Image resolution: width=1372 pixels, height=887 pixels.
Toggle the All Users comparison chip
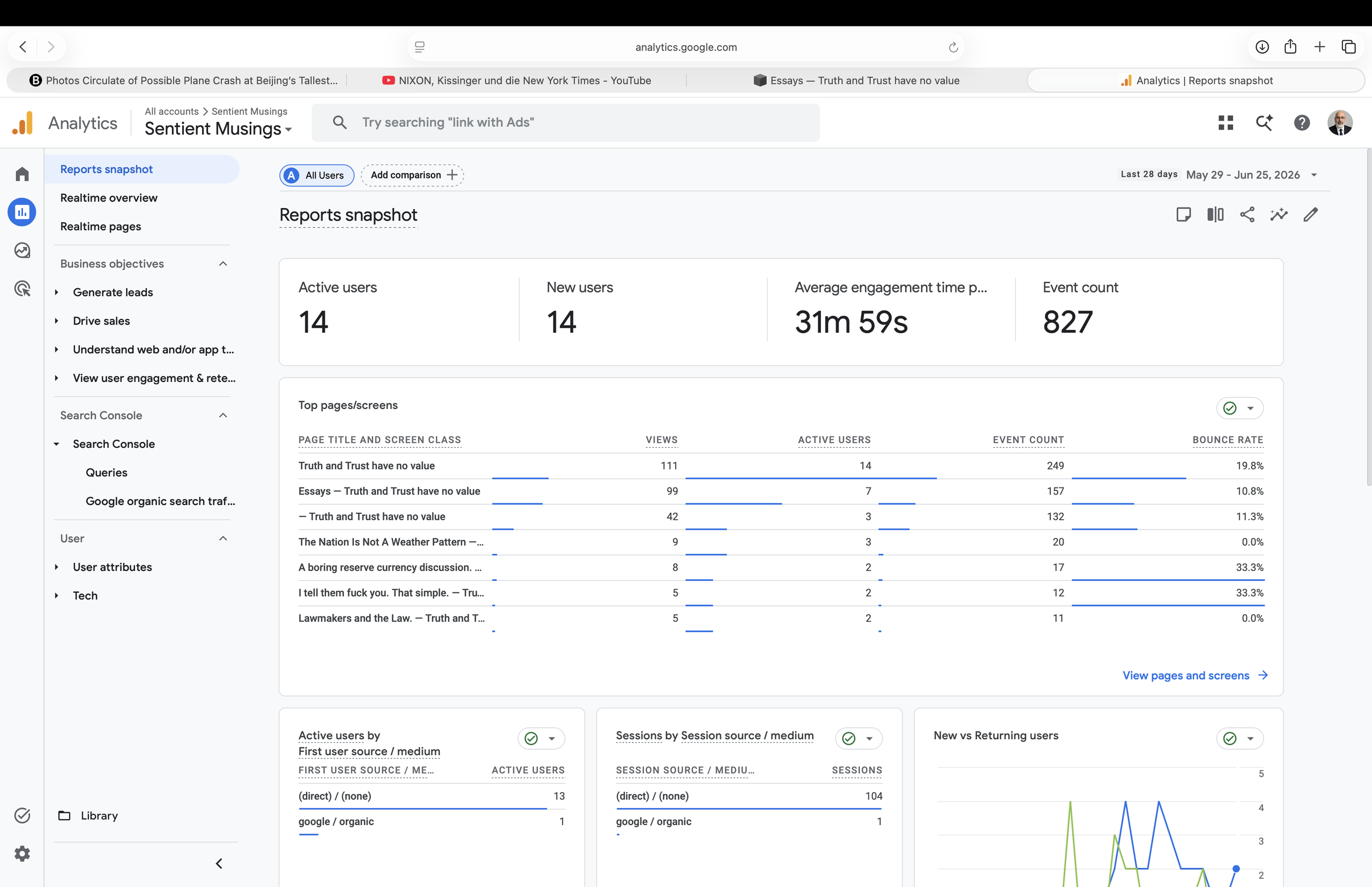click(317, 175)
